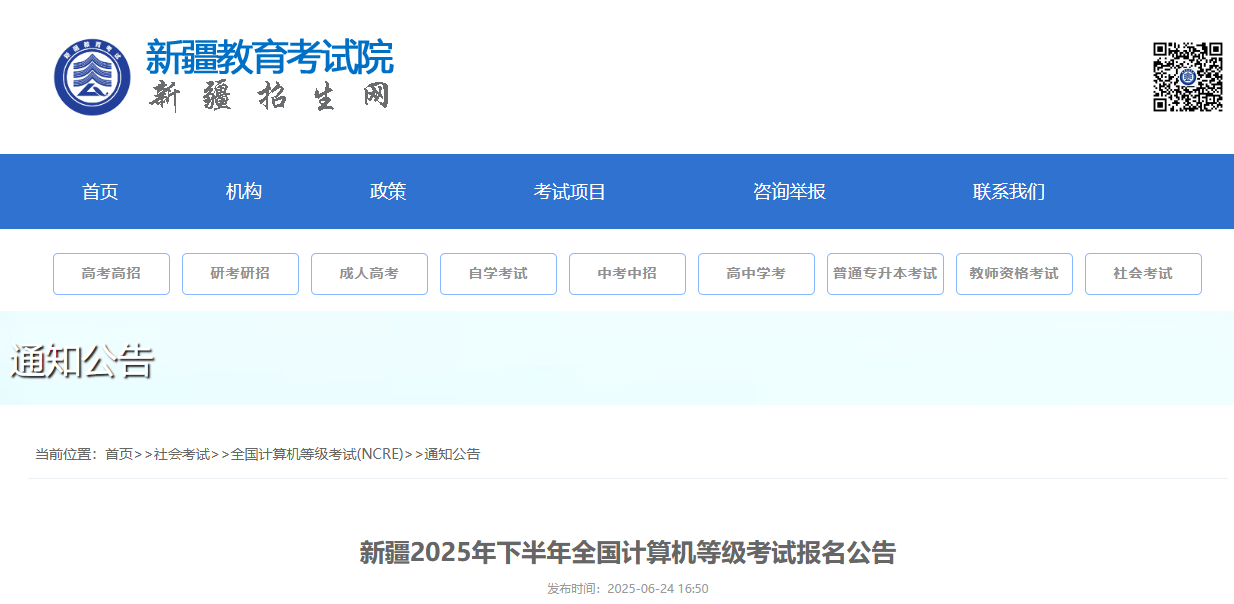Open the 中考中招 category button
Screen dimensions: 1234x604
point(627,274)
